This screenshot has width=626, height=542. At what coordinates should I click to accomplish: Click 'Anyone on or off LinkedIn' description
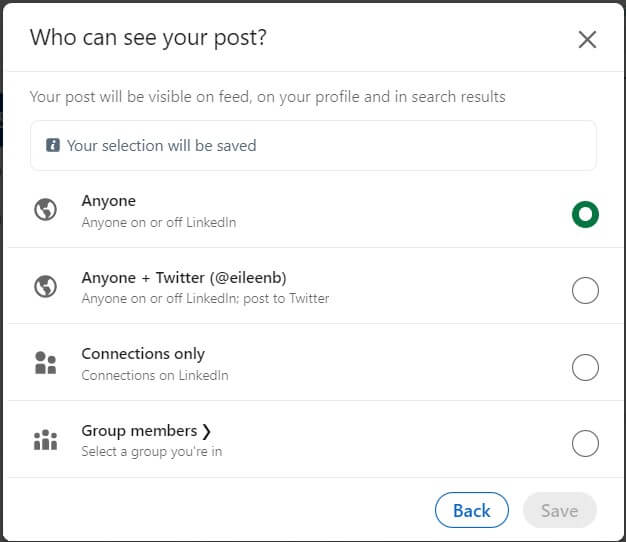click(158, 222)
